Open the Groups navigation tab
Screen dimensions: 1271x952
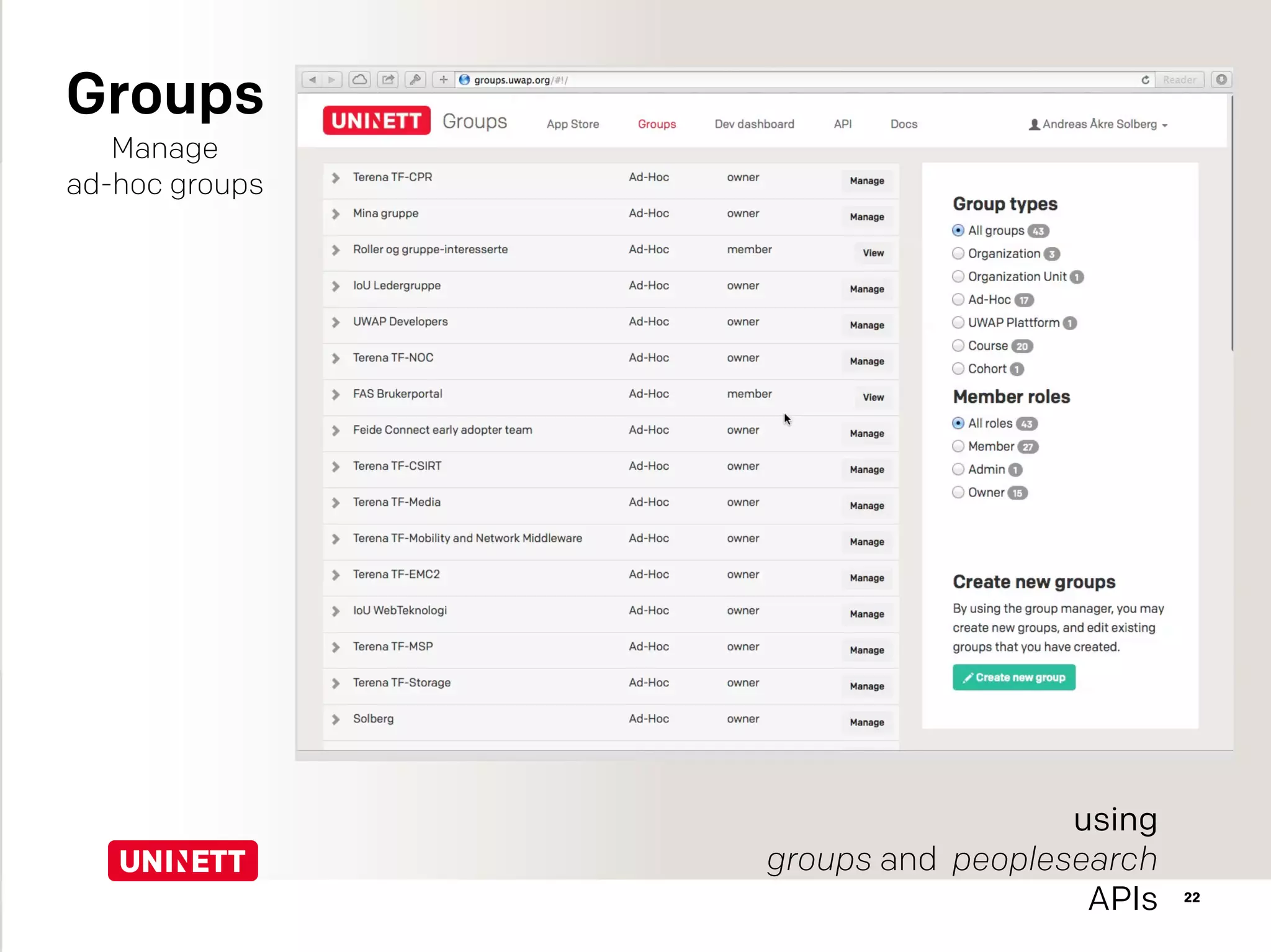(x=657, y=124)
